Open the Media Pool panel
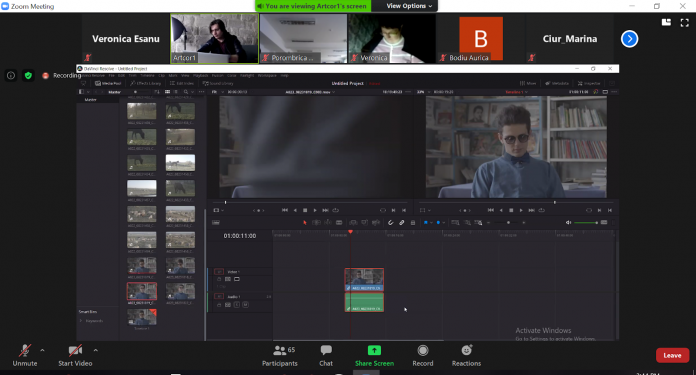This screenshot has width=696, height=375. pos(107,83)
